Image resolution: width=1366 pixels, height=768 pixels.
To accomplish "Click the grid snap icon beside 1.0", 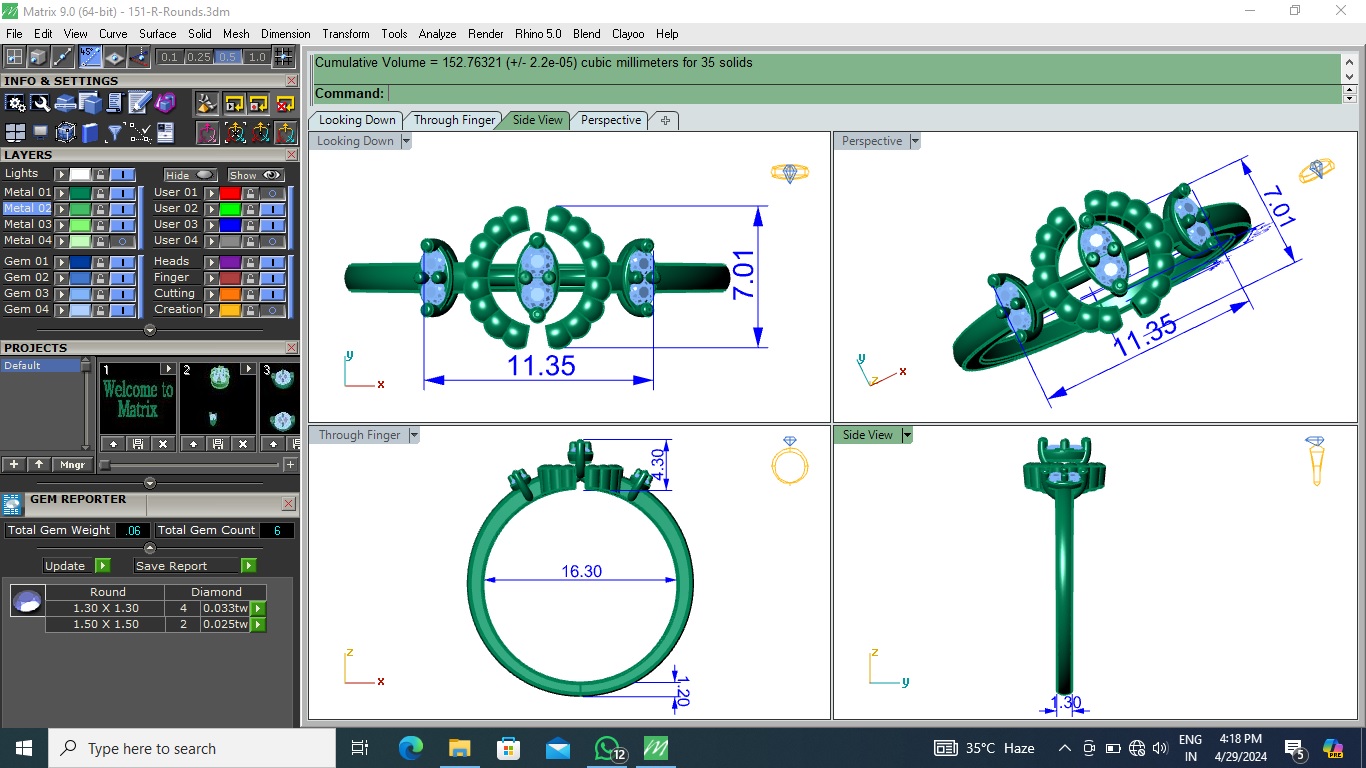I will point(284,57).
